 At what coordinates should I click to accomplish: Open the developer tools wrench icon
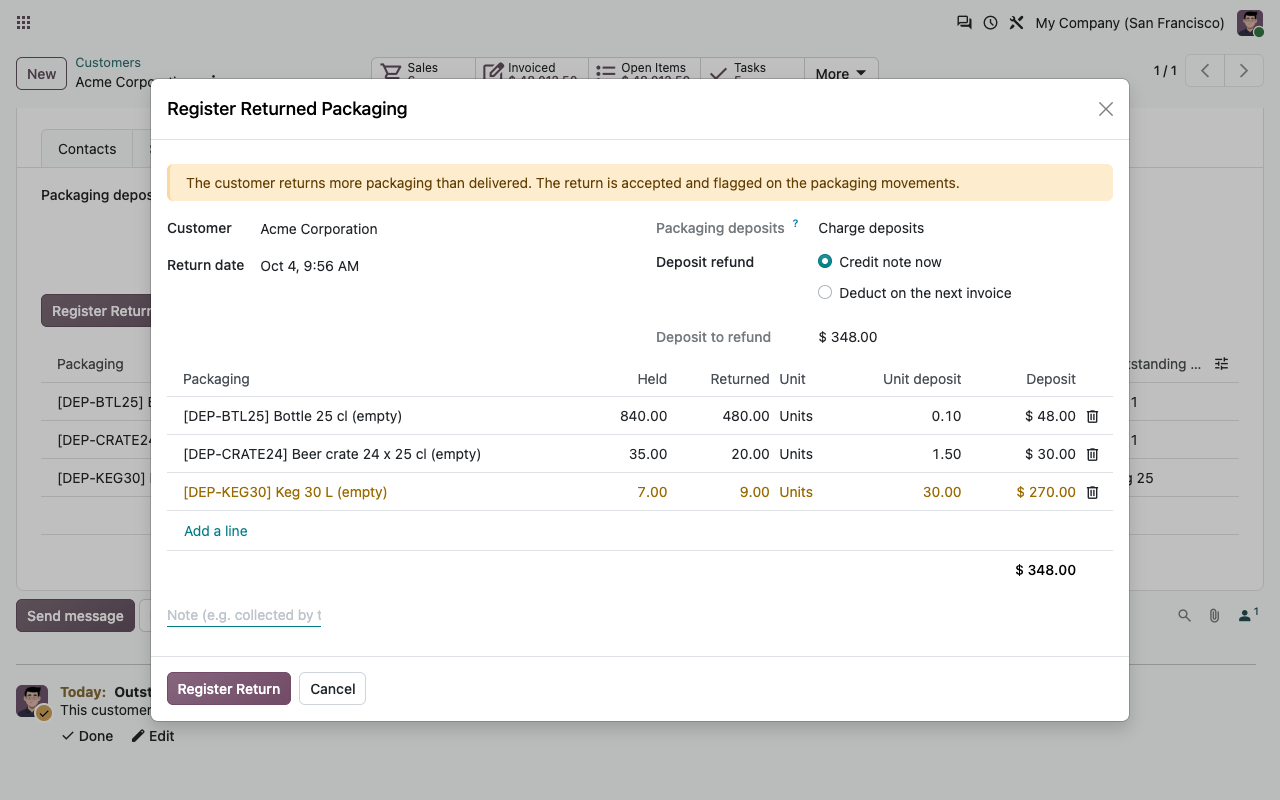coord(1016,22)
